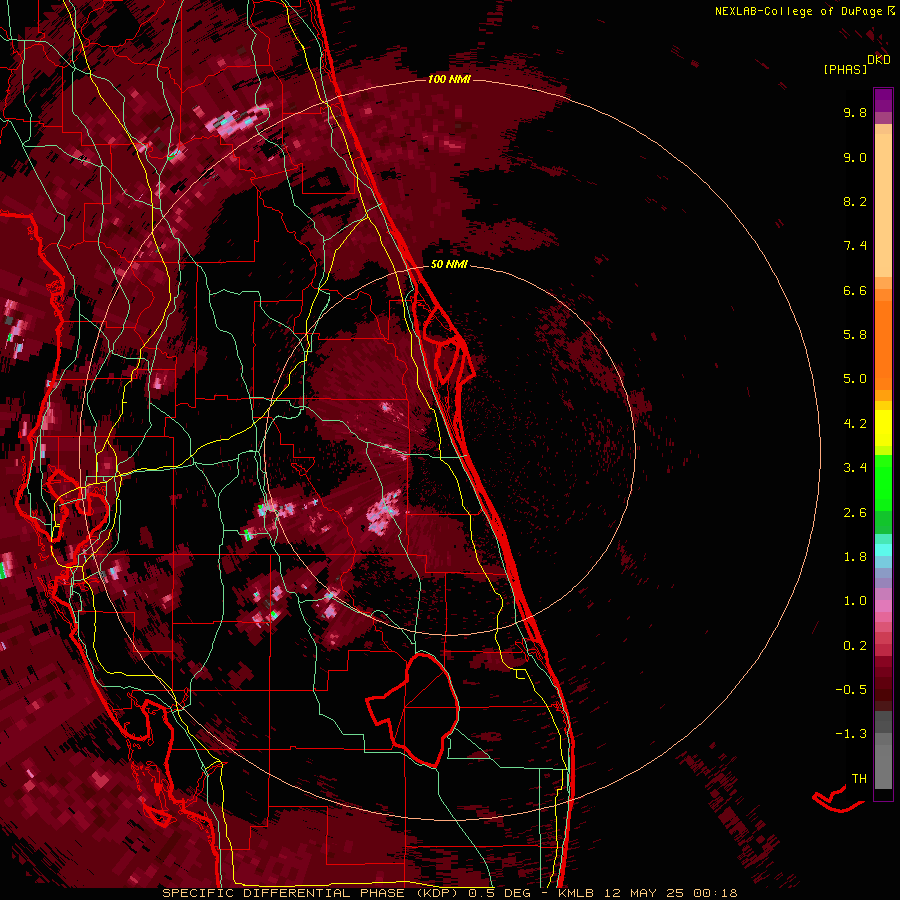Select the 1.8 scale value
The width and height of the screenshot is (900, 900).
tap(855, 557)
